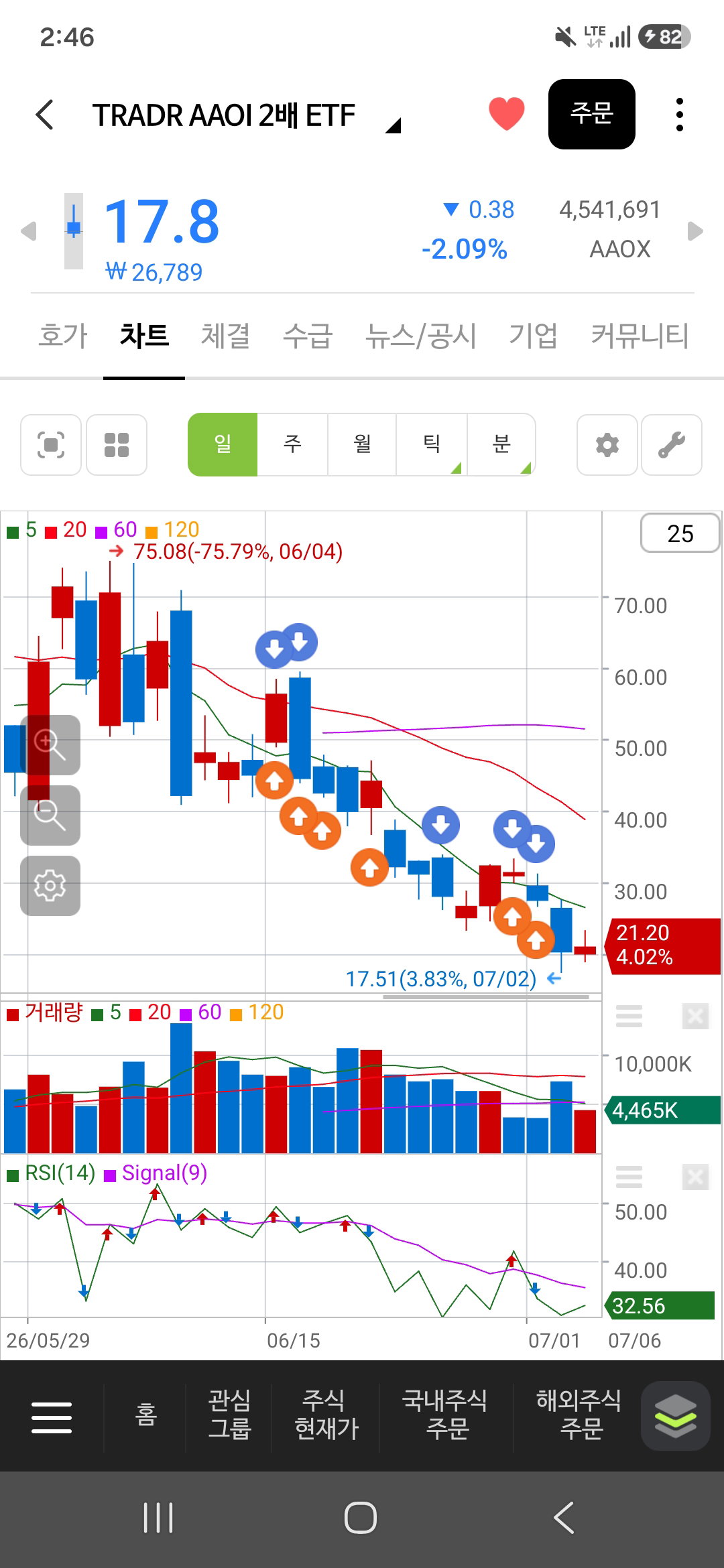
Task: Select the 차트 tab
Action: tap(144, 335)
